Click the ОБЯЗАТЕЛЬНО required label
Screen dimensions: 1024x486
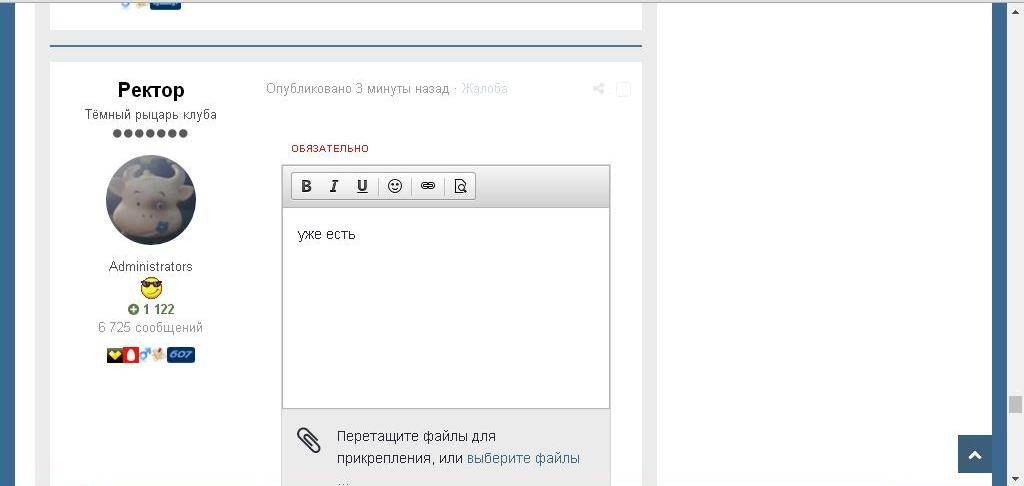coord(330,148)
